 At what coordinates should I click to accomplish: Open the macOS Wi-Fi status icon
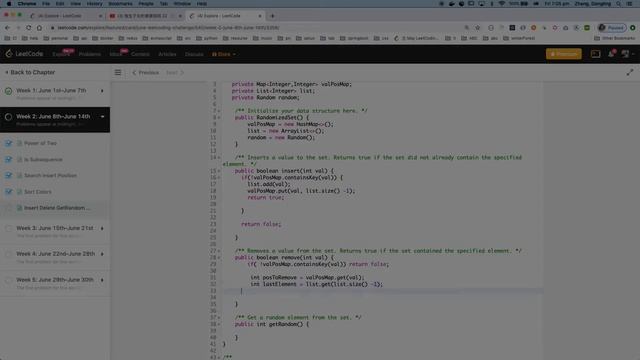(502, 4)
